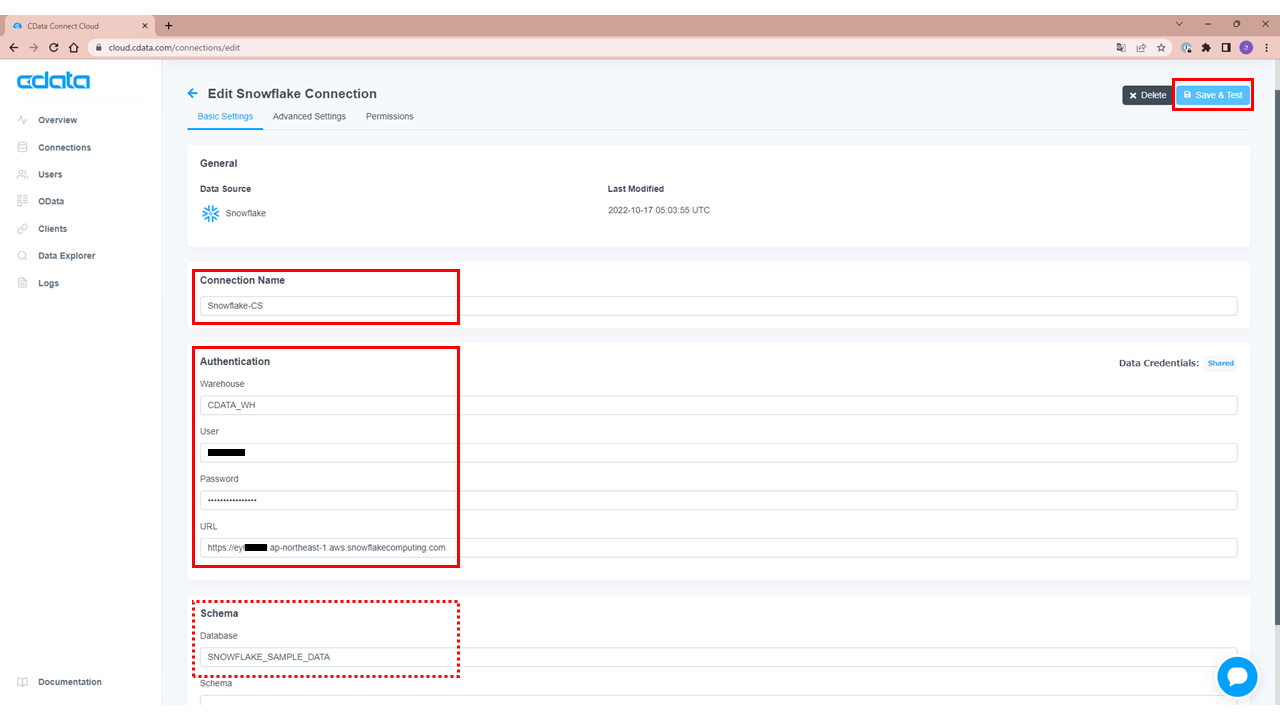Click the Save & Test button
This screenshot has height=720, width=1280.
click(1213, 95)
